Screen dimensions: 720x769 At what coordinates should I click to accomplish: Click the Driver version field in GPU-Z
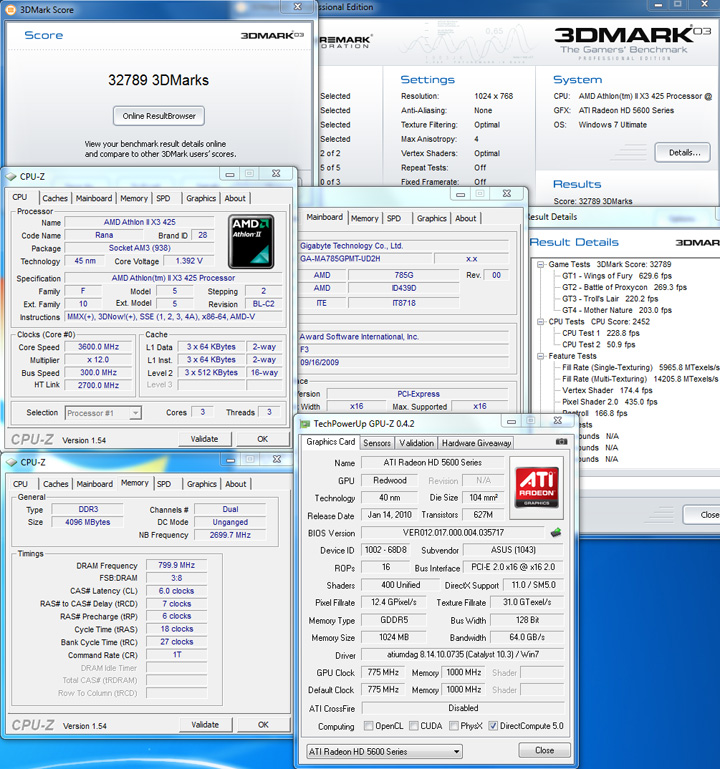coord(463,654)
